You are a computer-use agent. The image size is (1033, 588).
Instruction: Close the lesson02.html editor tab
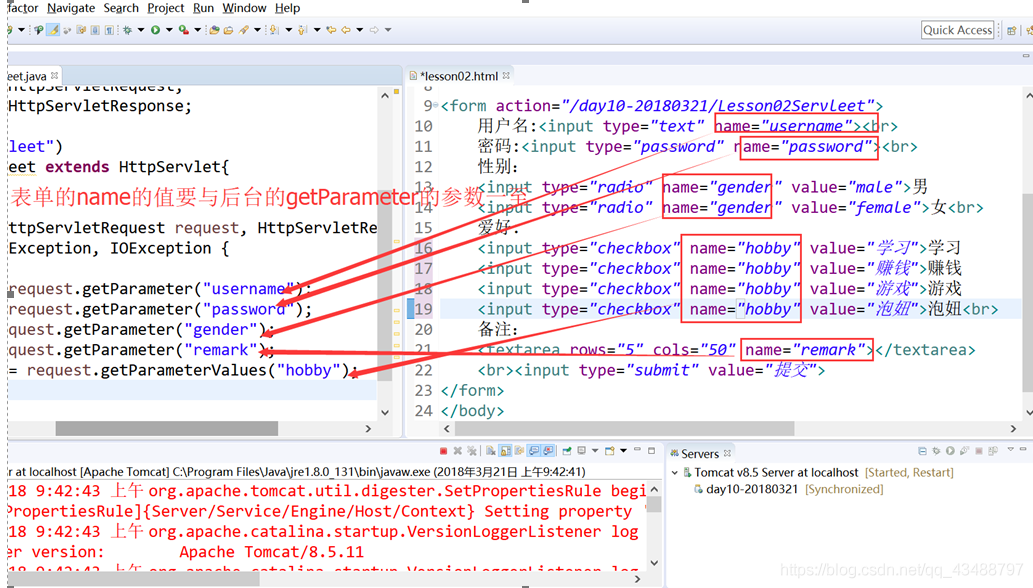coord(506,75)
